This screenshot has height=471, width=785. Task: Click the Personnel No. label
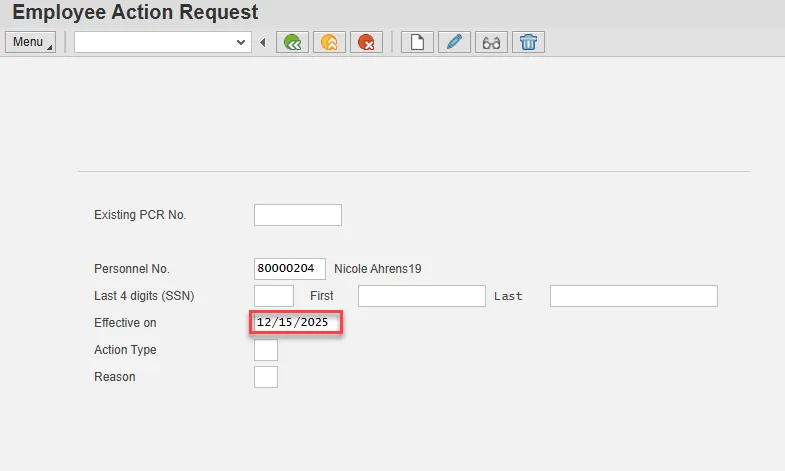tap(132, 269)
